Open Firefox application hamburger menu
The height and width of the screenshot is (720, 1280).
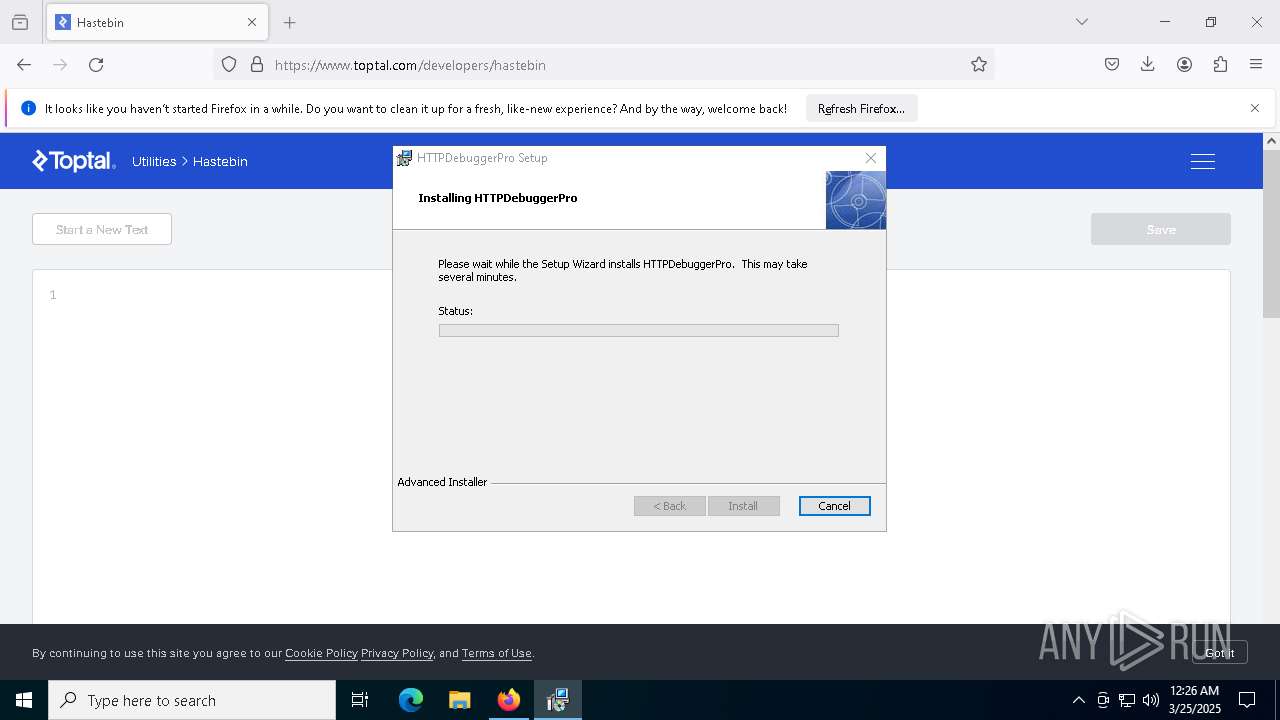1256,65
